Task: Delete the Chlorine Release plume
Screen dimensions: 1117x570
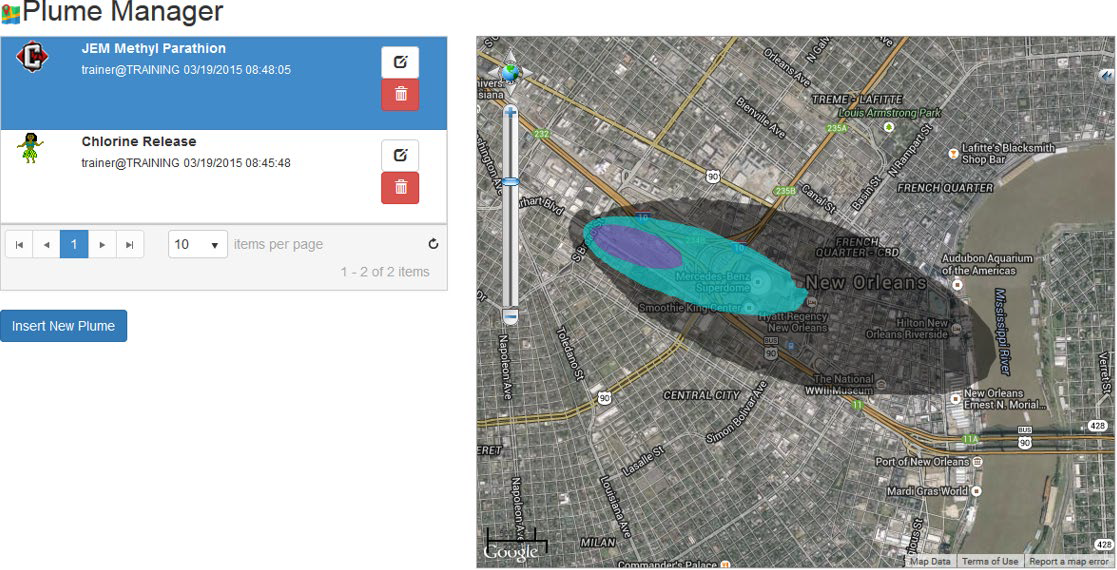Action: (x=400, y=187)
